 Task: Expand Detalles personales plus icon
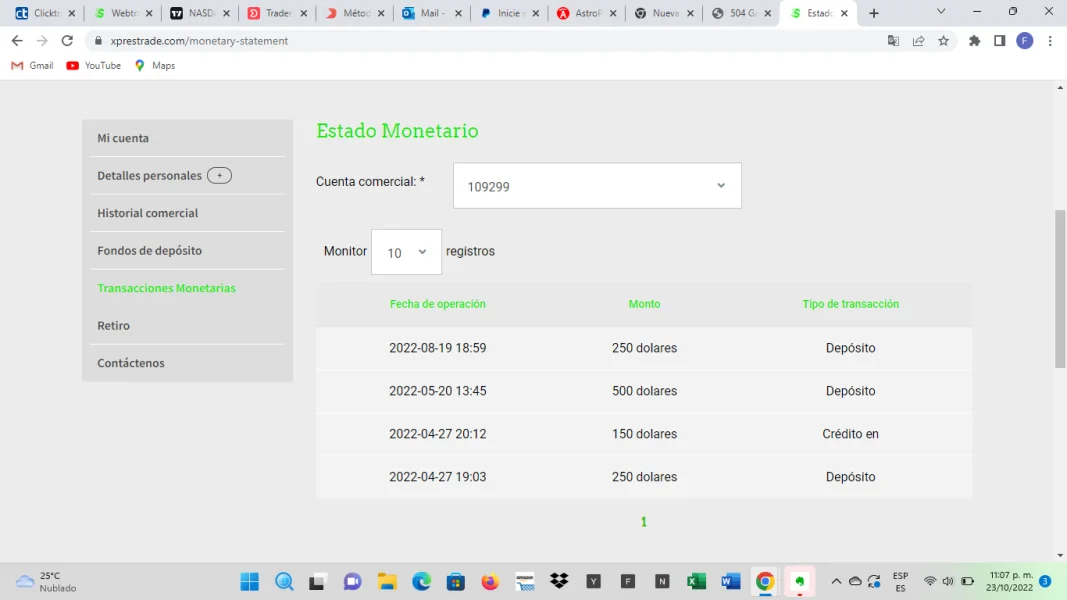(x=219, y=176)
